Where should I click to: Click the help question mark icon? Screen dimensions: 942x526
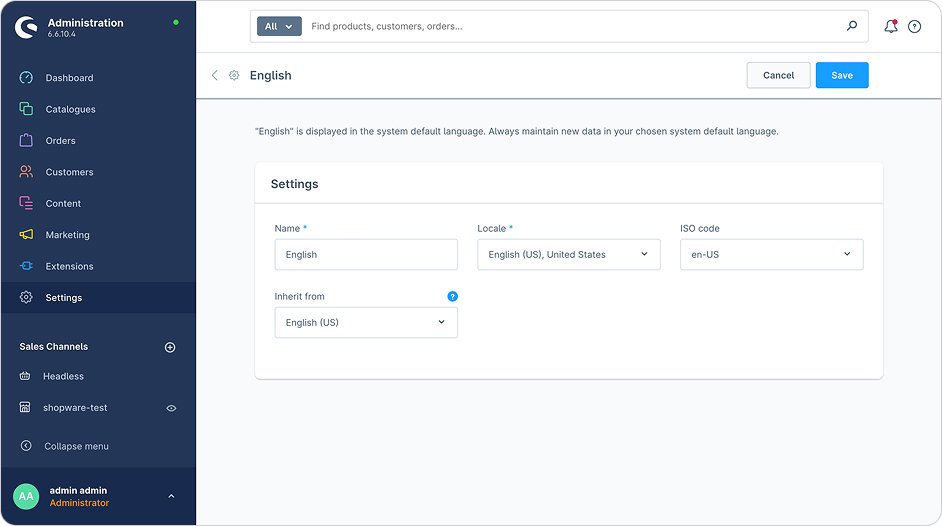pos(914,27)
